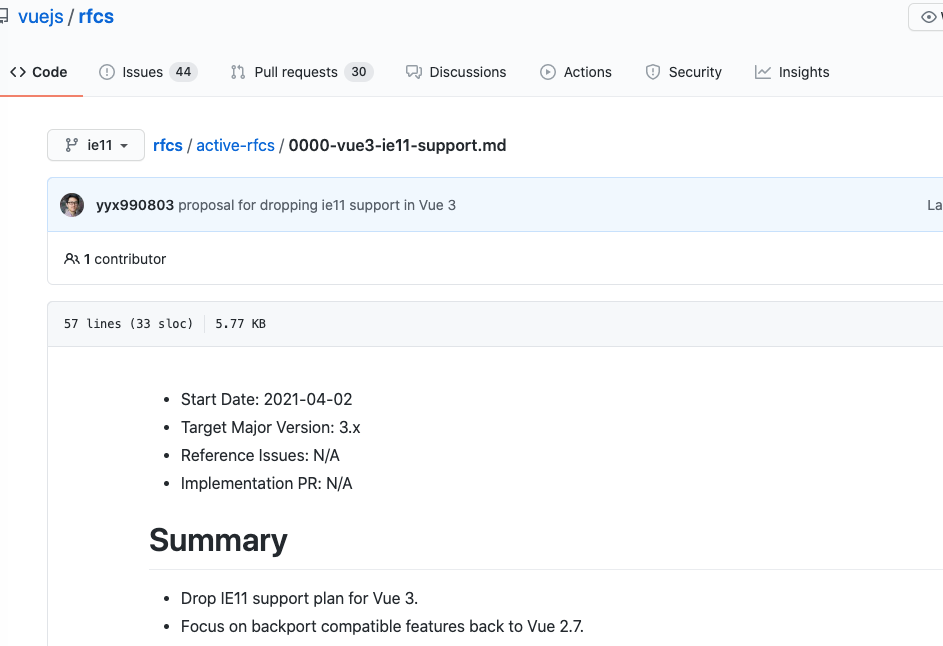Open the Discussions tab
Screen dimensions: 943x646
[456, 72]
